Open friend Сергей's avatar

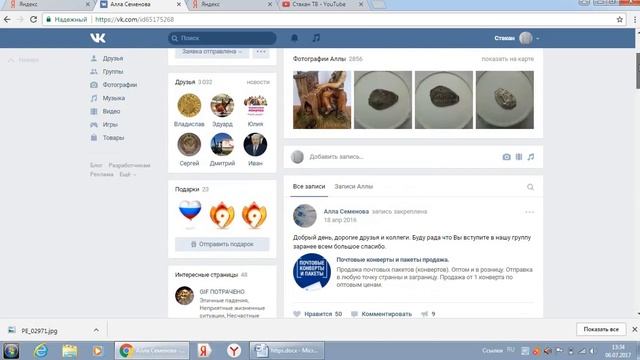click(189, 144)
